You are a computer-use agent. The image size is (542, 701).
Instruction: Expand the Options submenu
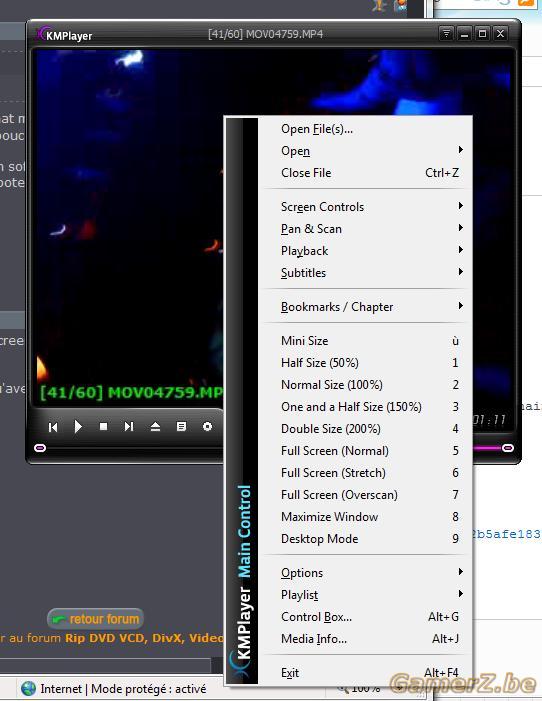[365, 573]
